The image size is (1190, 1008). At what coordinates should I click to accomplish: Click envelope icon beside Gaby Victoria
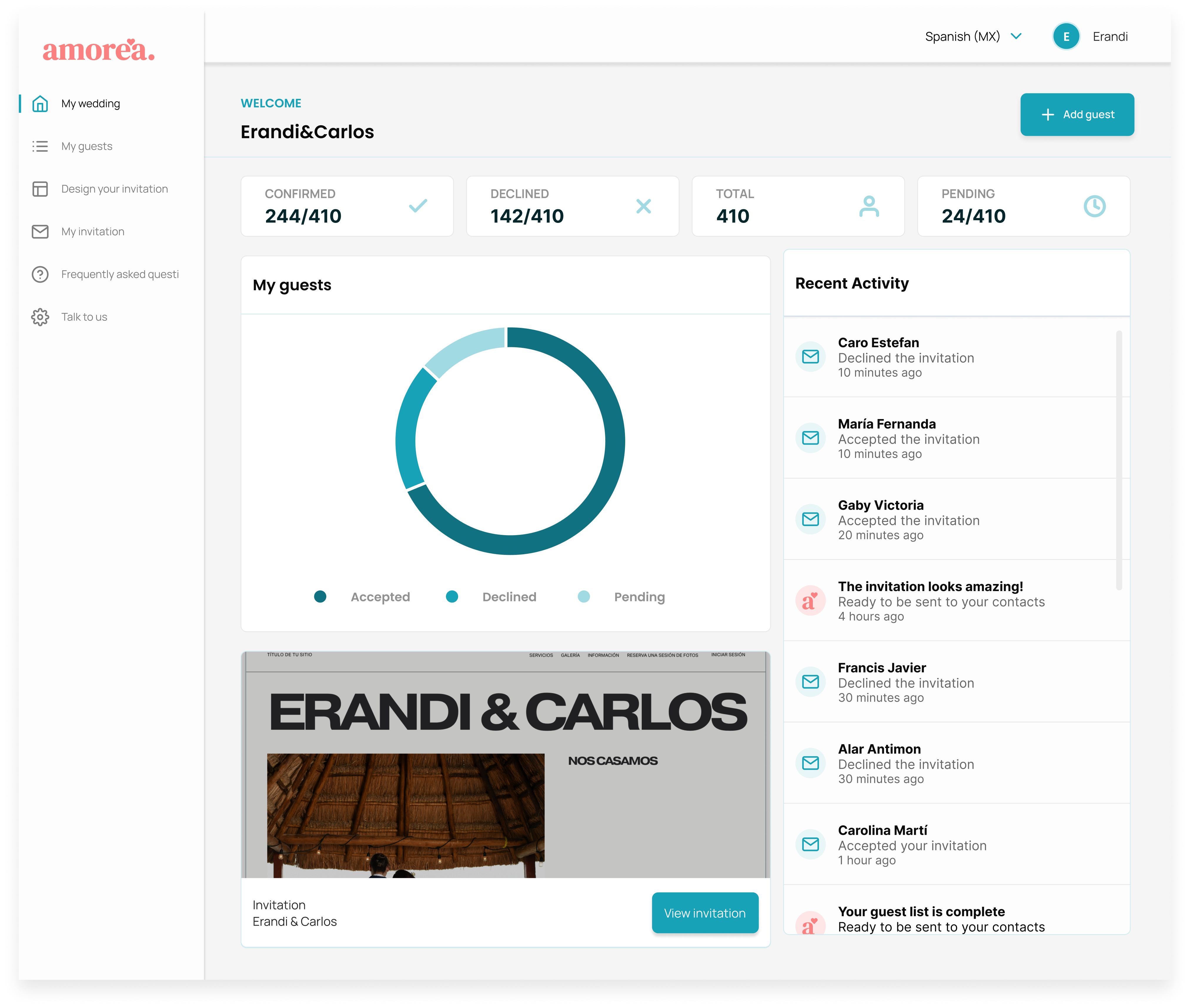(811, 519)
